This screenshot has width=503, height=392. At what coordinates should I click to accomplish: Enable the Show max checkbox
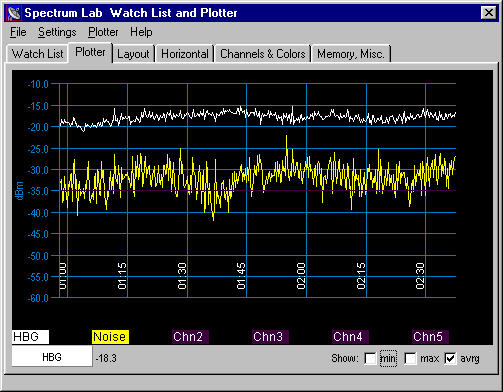(x=410, y=359)
